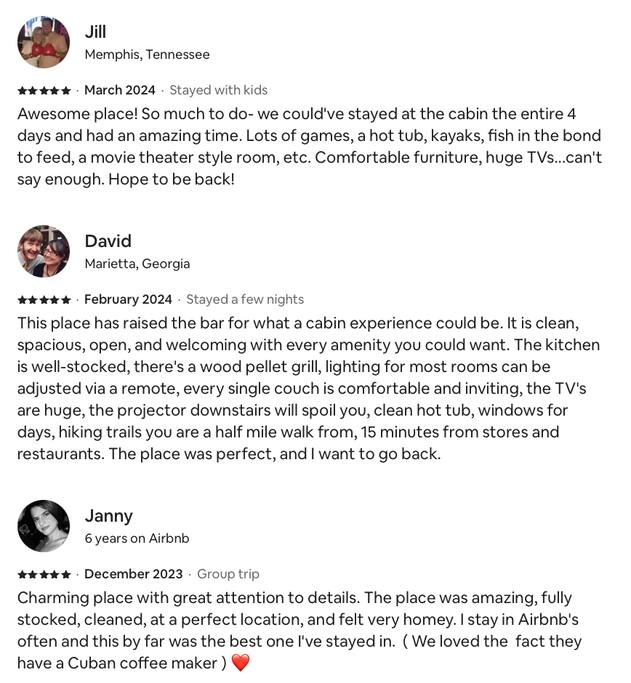Click the 'Stayed a few nights' label

pyautogui.click(x=245, y=299)
